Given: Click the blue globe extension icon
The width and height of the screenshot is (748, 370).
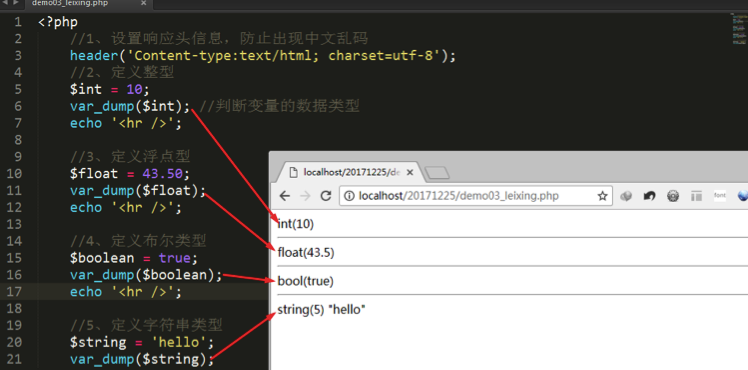Looking at the screenshot, I should tap(743, 196).
